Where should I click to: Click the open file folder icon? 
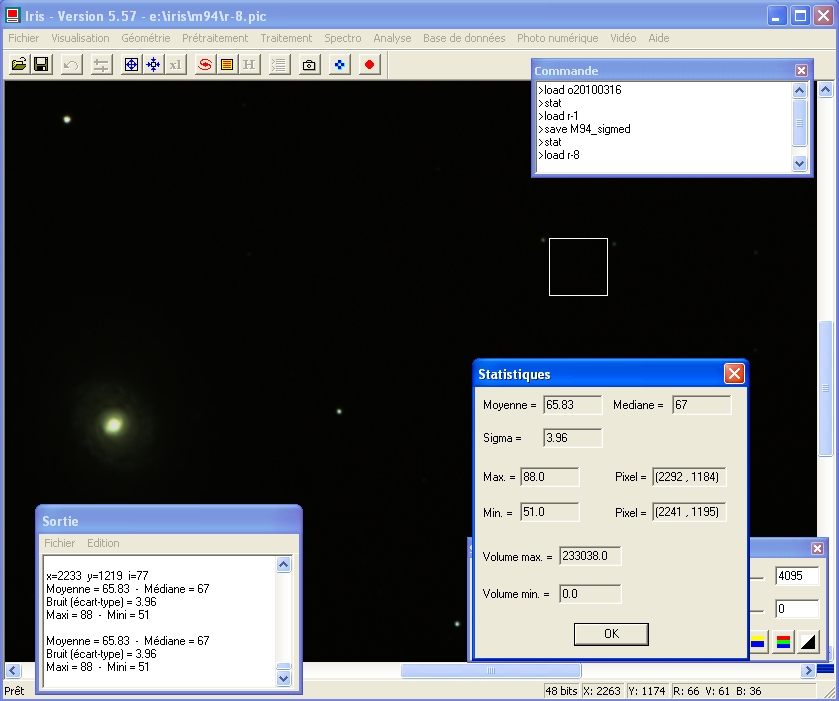tap(19, 64)
